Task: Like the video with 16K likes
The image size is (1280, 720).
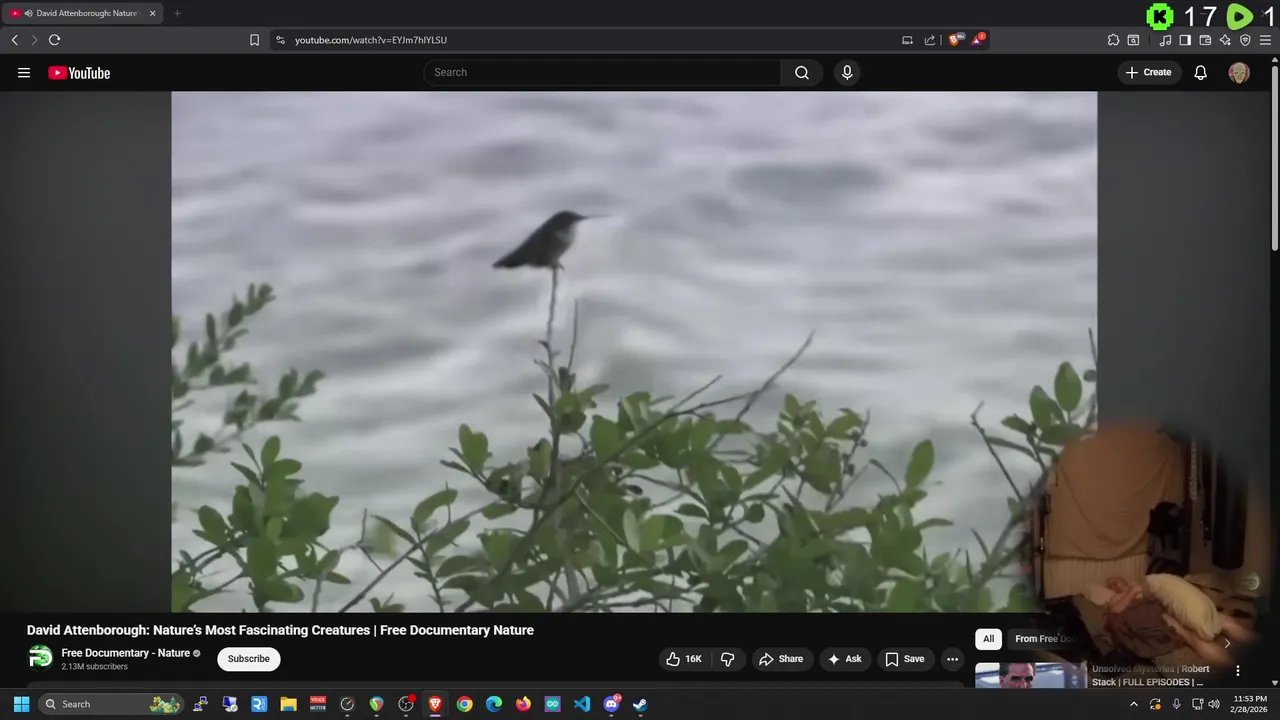Action: (x=684, y=659)
